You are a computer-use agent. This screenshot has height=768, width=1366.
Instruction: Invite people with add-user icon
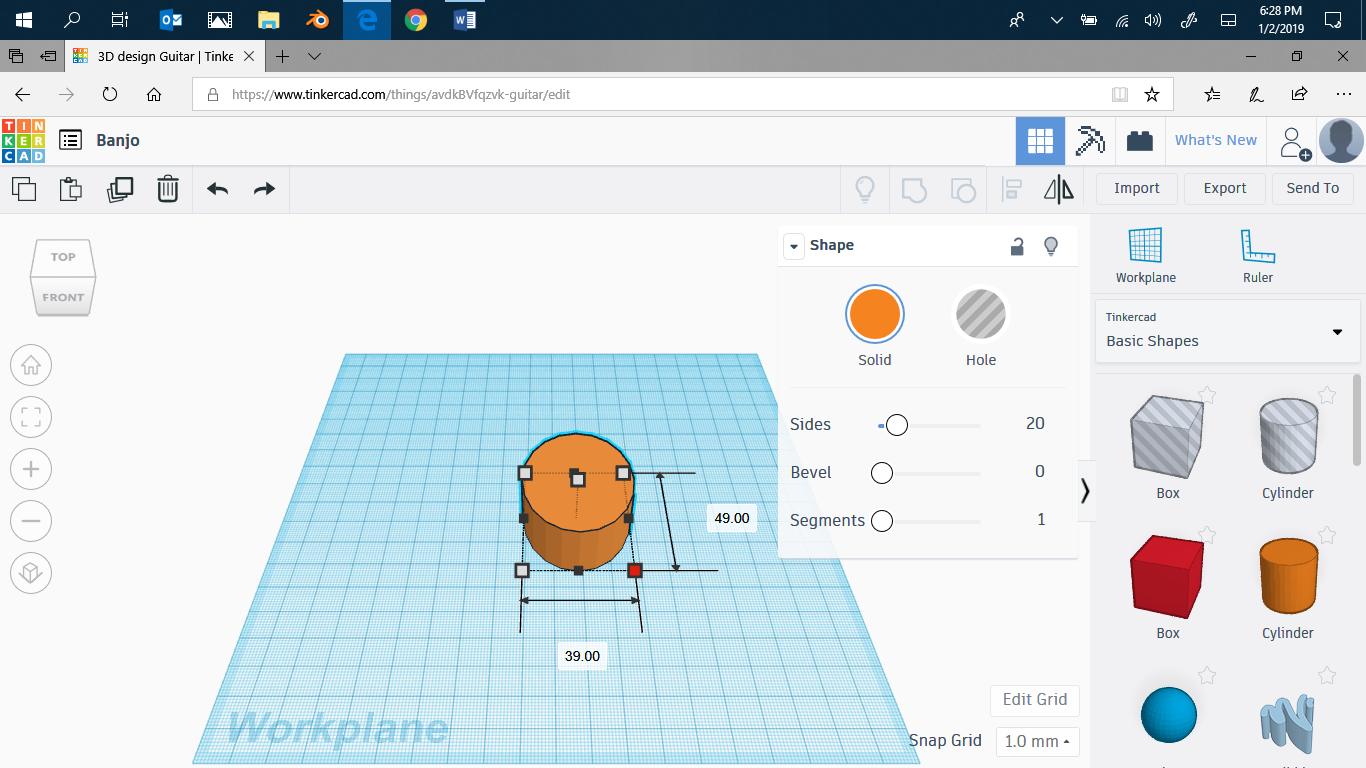click(1293, 142)
